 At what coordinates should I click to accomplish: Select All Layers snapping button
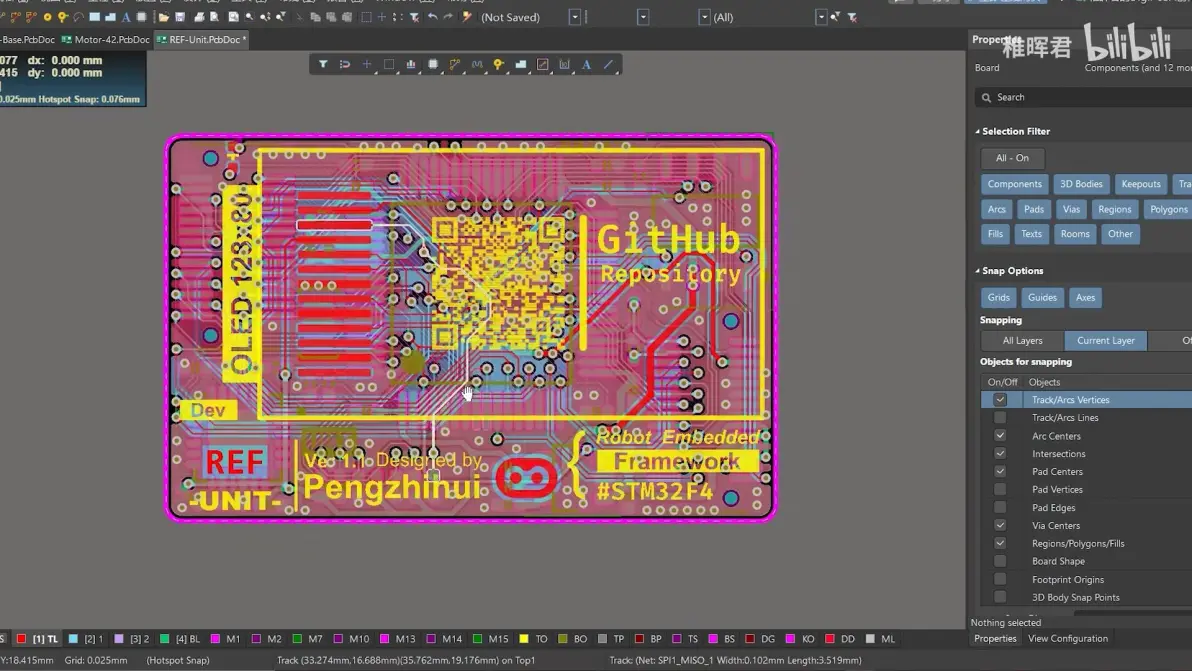pyautogui.click(x=1022, y=340)
